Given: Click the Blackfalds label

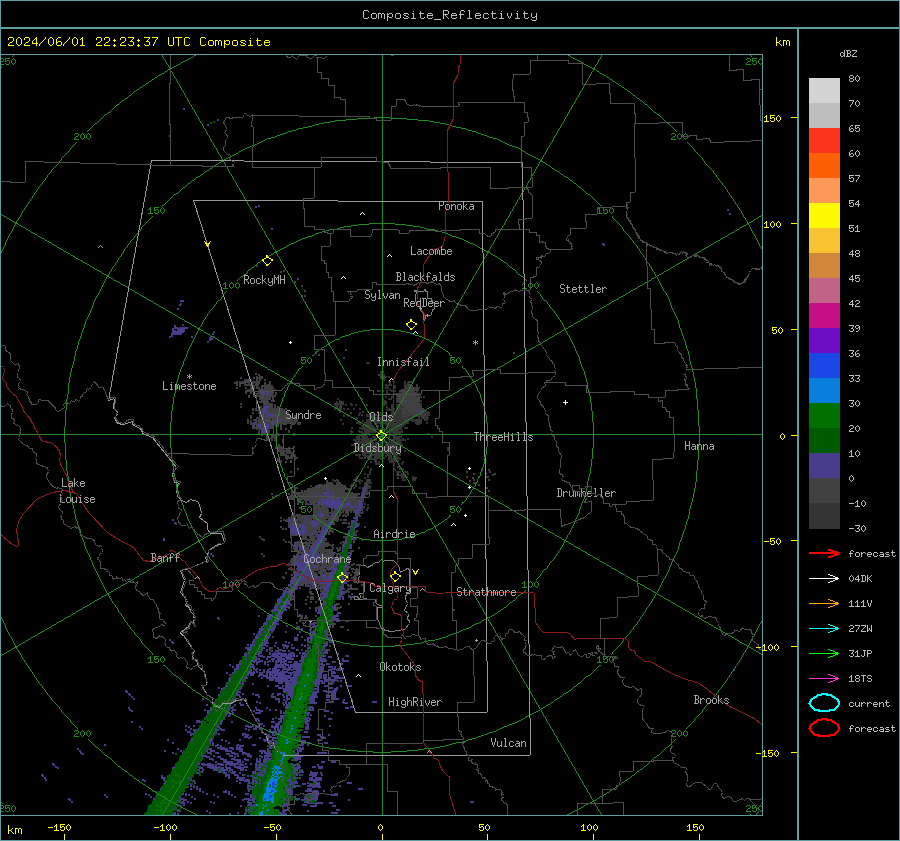Looking at the screenshot, I should tap(425, 277).
